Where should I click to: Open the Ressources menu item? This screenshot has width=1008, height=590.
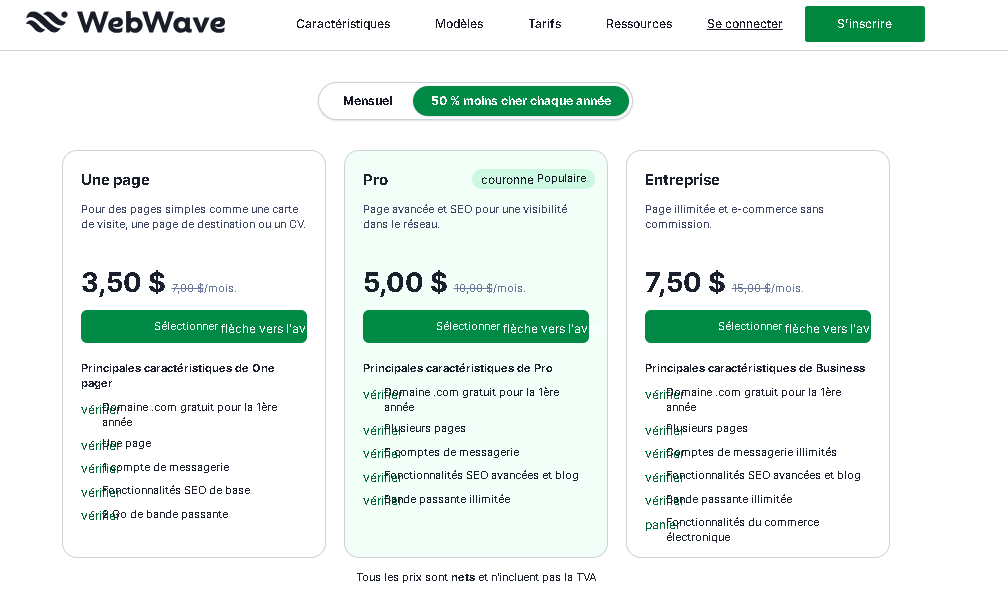click(639, 23)
